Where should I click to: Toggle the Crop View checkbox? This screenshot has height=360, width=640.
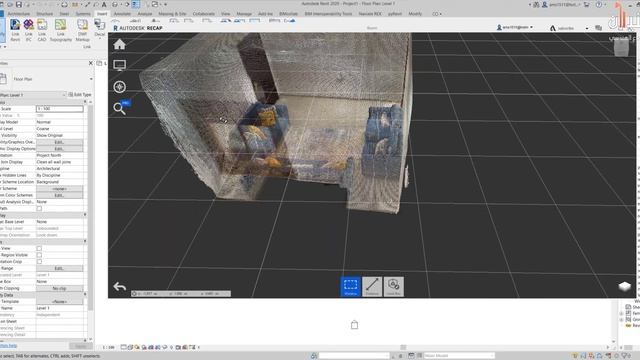(x=39, y=248)
